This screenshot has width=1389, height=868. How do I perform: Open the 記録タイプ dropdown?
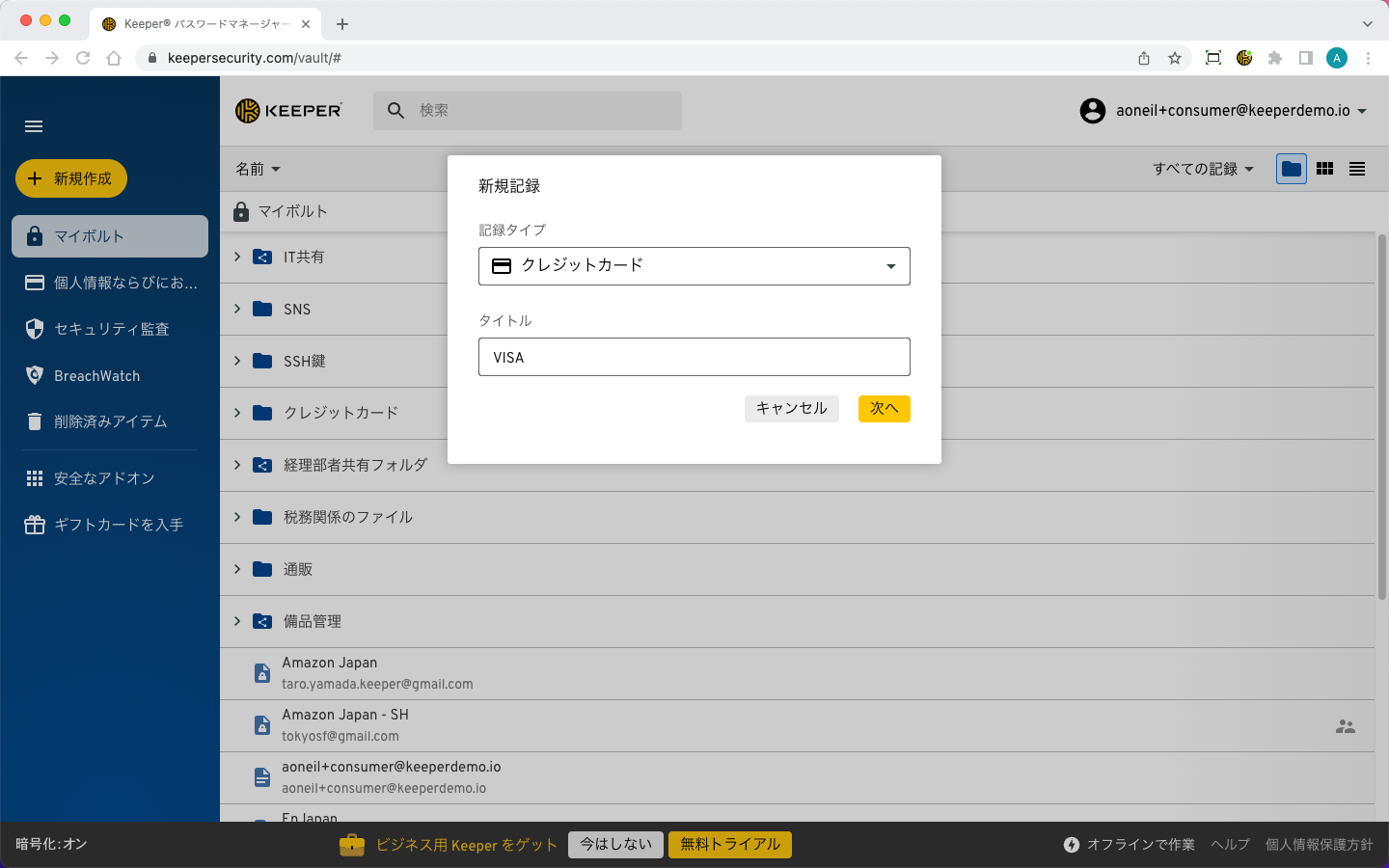tap(694, 266)
